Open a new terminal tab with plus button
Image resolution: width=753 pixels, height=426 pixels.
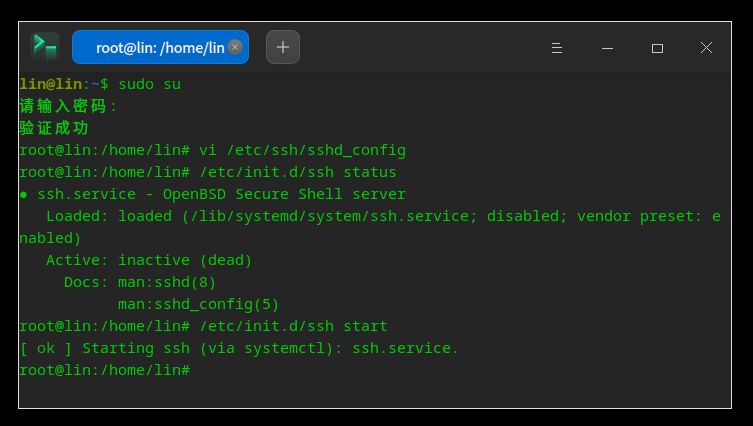[283, 47]
